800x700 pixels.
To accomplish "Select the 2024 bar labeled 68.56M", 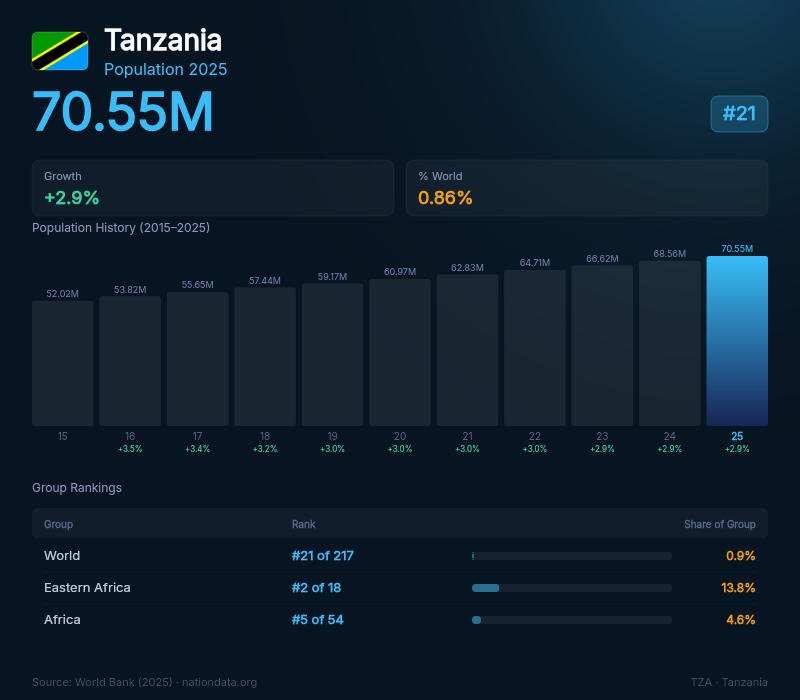I will (x=669, y=343).
